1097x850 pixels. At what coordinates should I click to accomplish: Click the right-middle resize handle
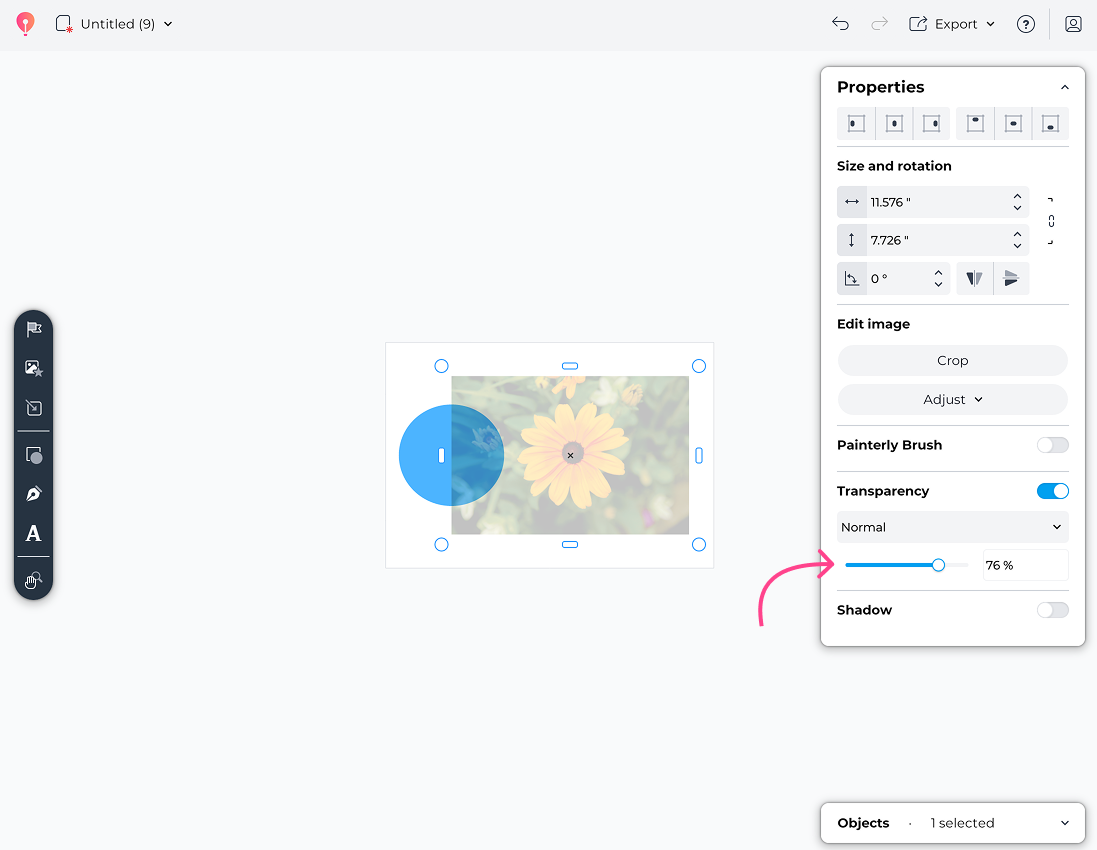[x=699, y=455]
